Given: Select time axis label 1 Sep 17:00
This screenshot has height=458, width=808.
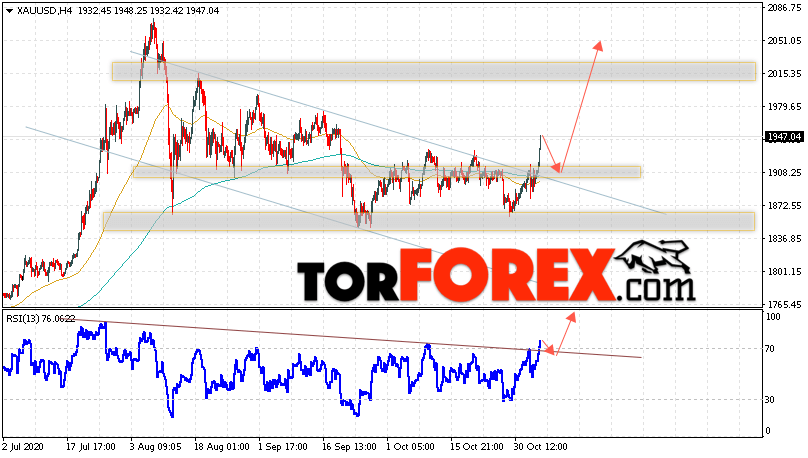Looking at the screenshot, I should 283,447.
